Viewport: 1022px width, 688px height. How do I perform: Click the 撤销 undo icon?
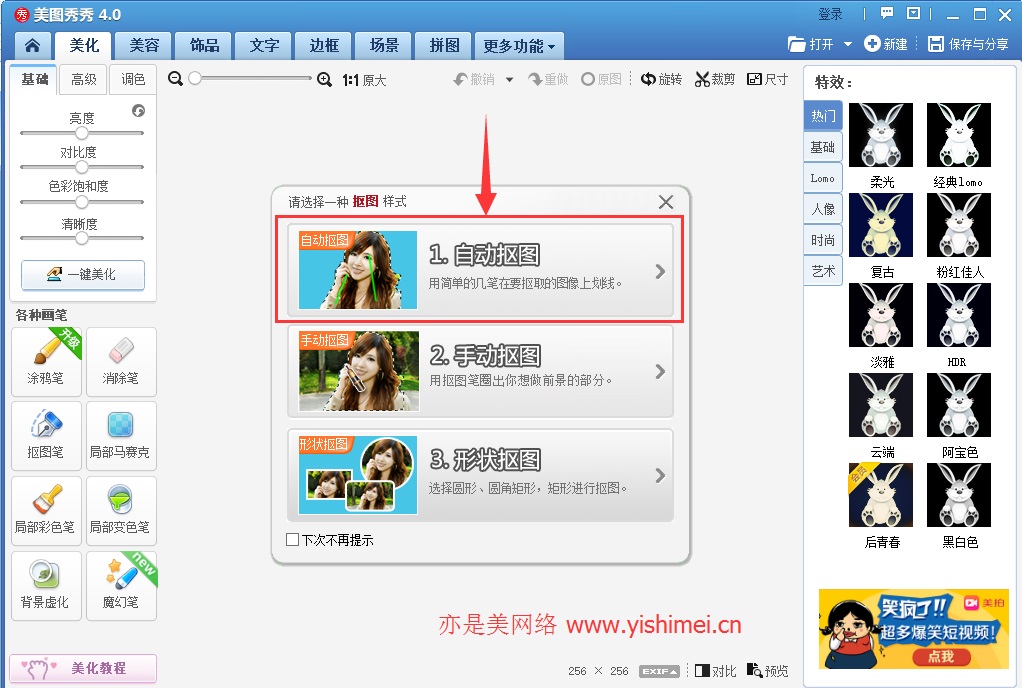click(x=474, y=79)
